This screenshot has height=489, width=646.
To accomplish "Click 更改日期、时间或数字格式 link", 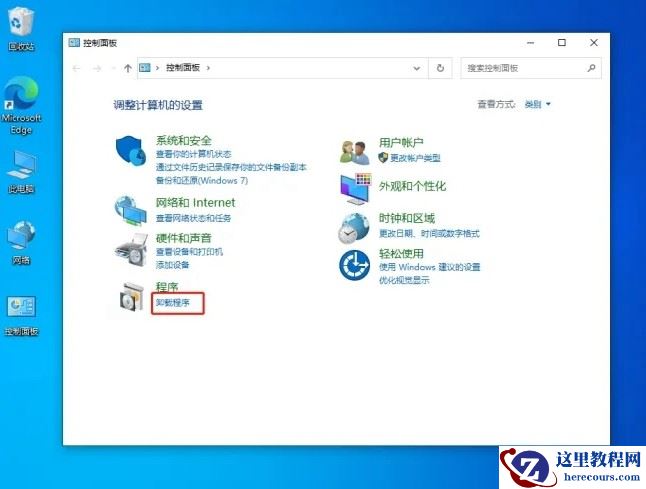I will (429, 234).
